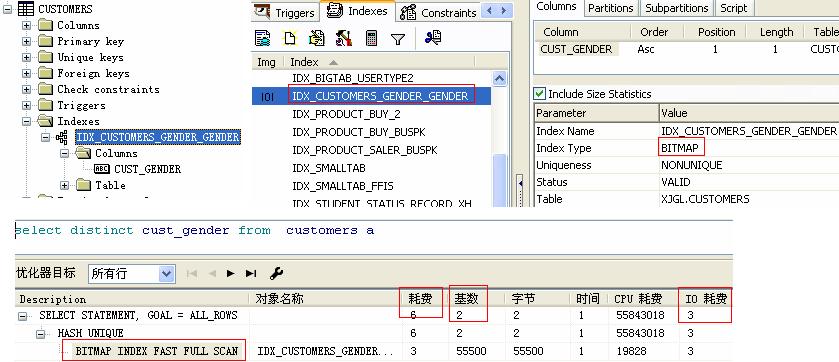Click the create new index icon

pos(289,38)
